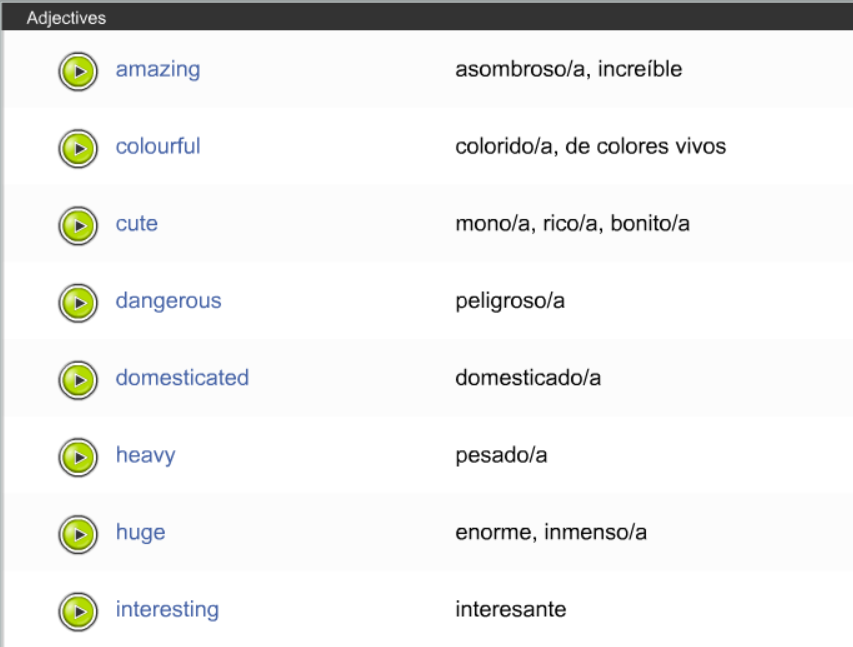853x647 pixels.
Task: Click the Adjectives section header
Action: click(x=66, y=17)
